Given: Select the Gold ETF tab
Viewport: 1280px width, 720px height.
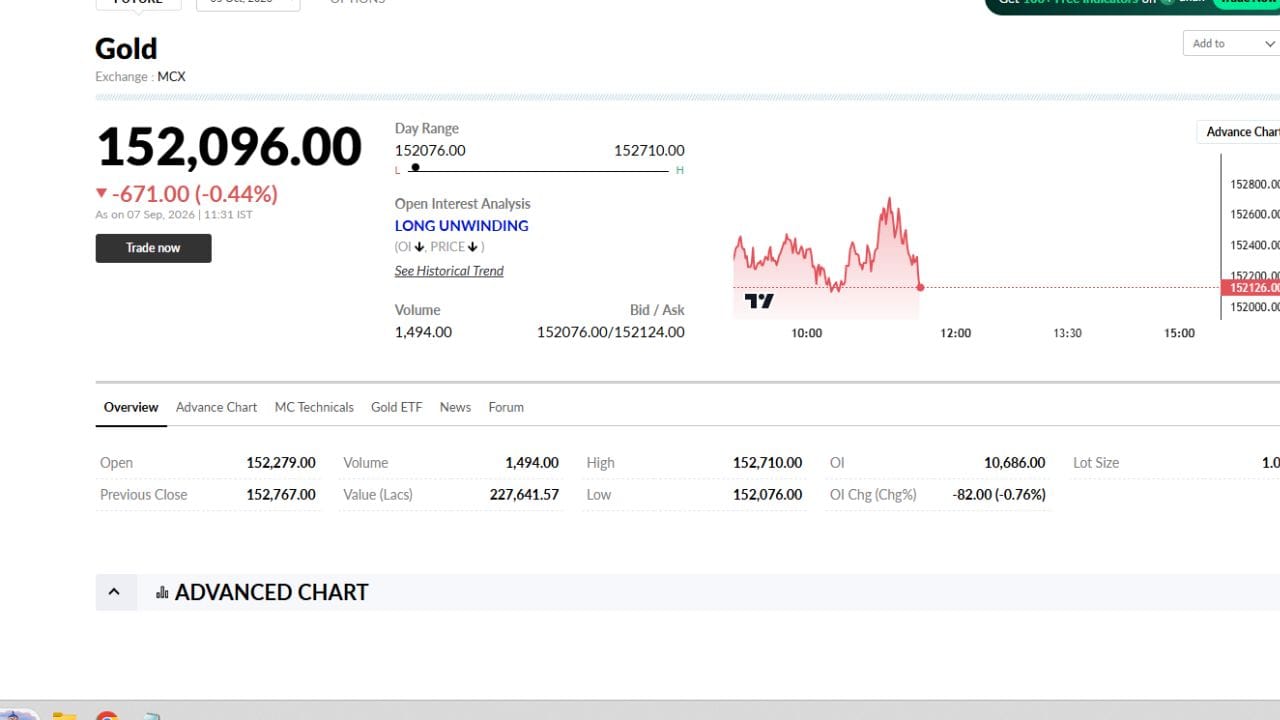Looking at the screenshot, I should 396,407.
